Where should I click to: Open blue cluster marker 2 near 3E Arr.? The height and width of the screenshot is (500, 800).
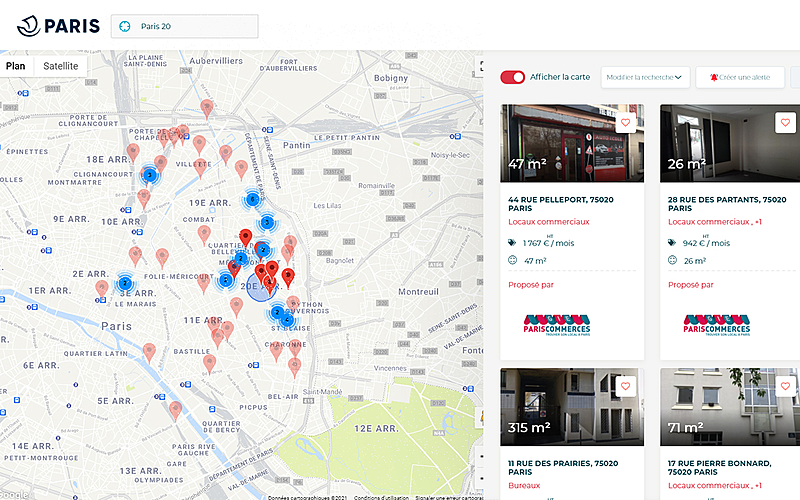pyautogui.click(x=125, y=283)
